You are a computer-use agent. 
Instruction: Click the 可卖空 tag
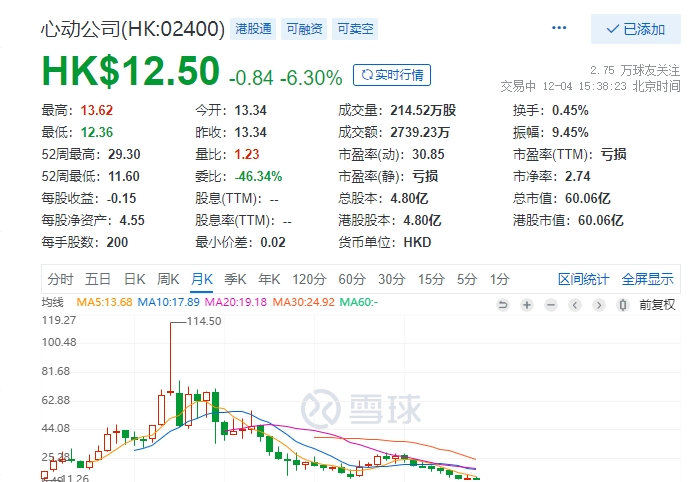pos(355,29)
